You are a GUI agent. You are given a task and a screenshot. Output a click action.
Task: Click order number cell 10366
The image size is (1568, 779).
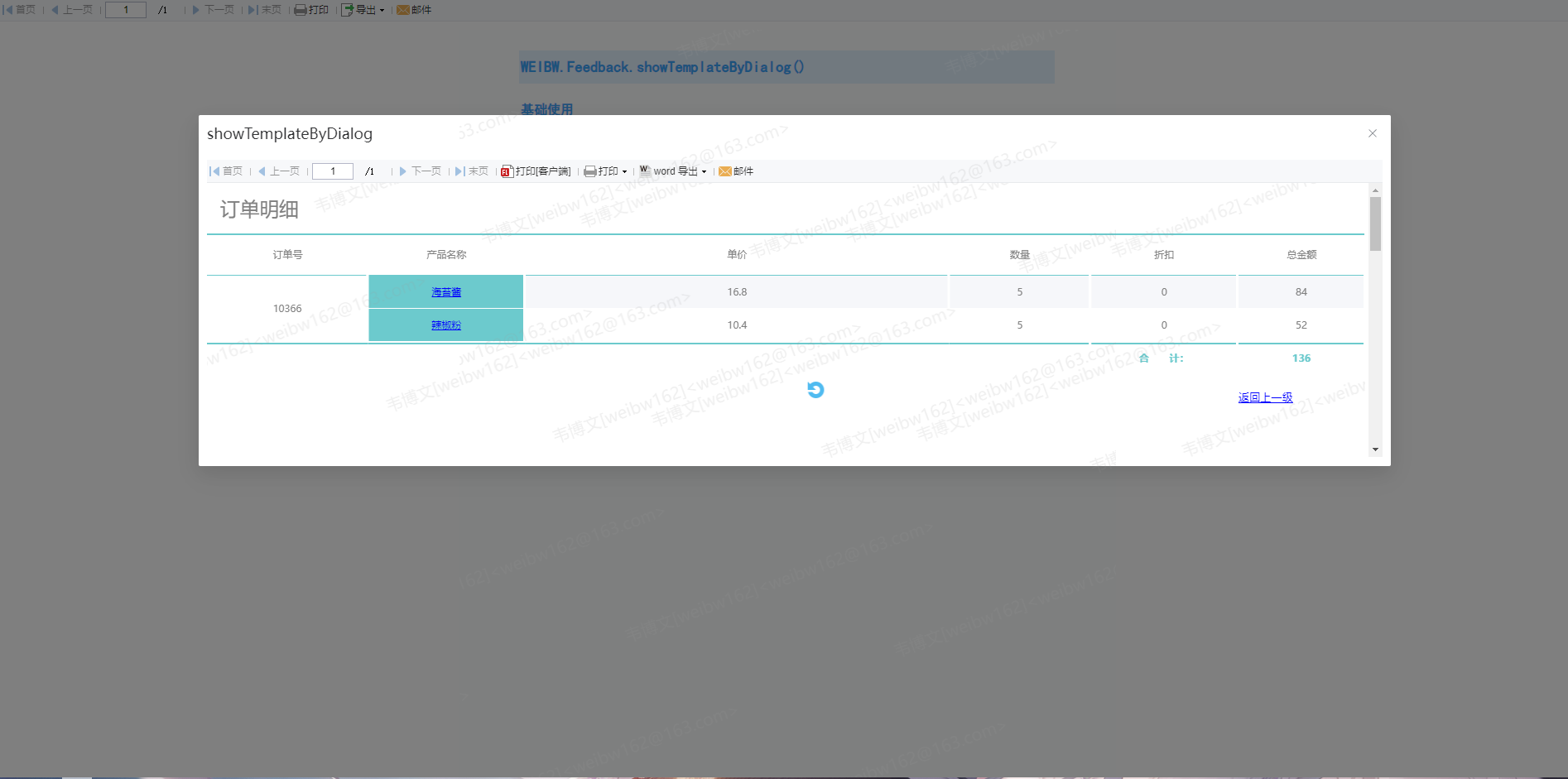click(x=287, y=309)
